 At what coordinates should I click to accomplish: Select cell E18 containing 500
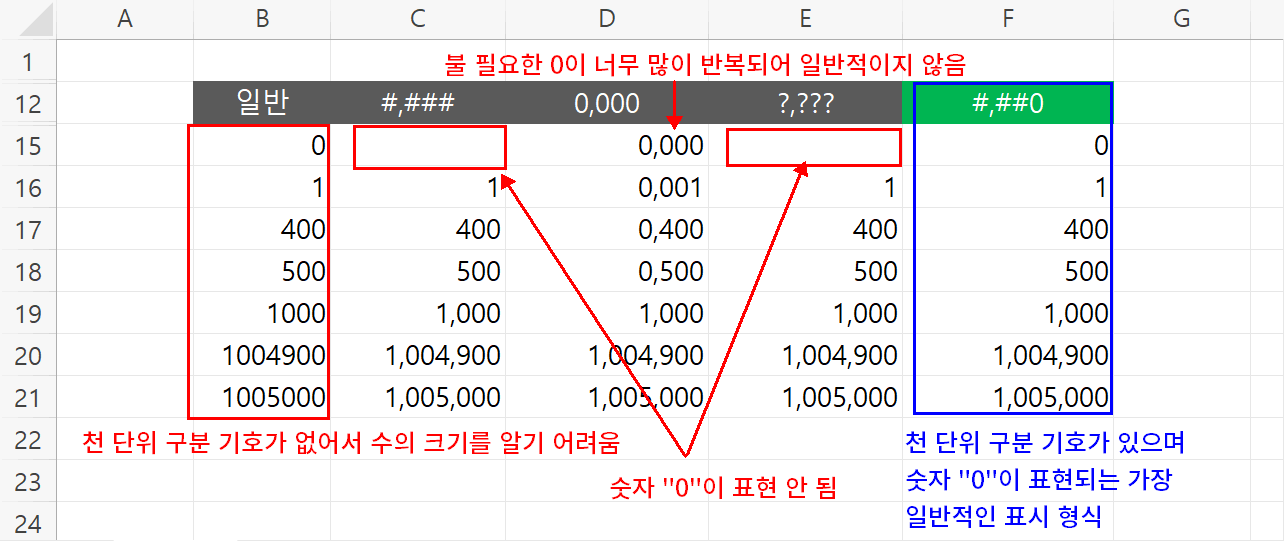[x=805, y=271]
